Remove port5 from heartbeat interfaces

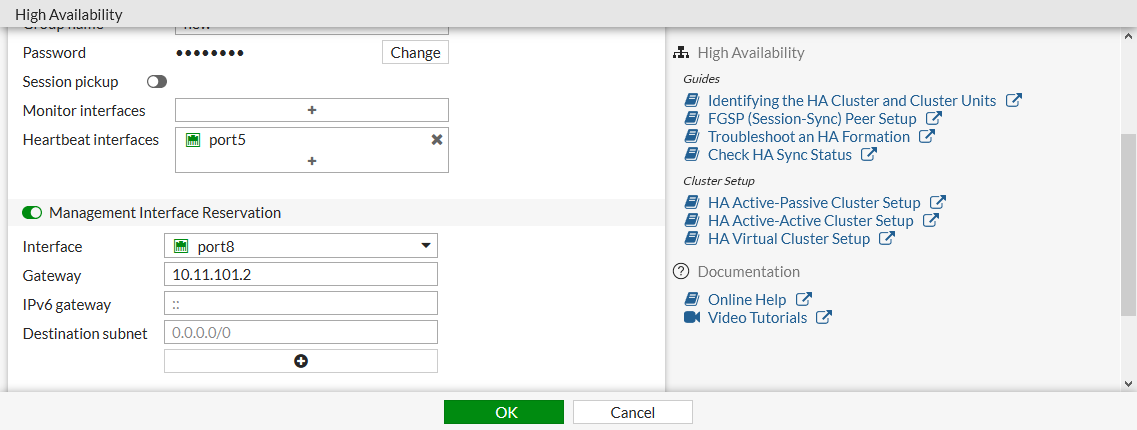tap(437, 140)
